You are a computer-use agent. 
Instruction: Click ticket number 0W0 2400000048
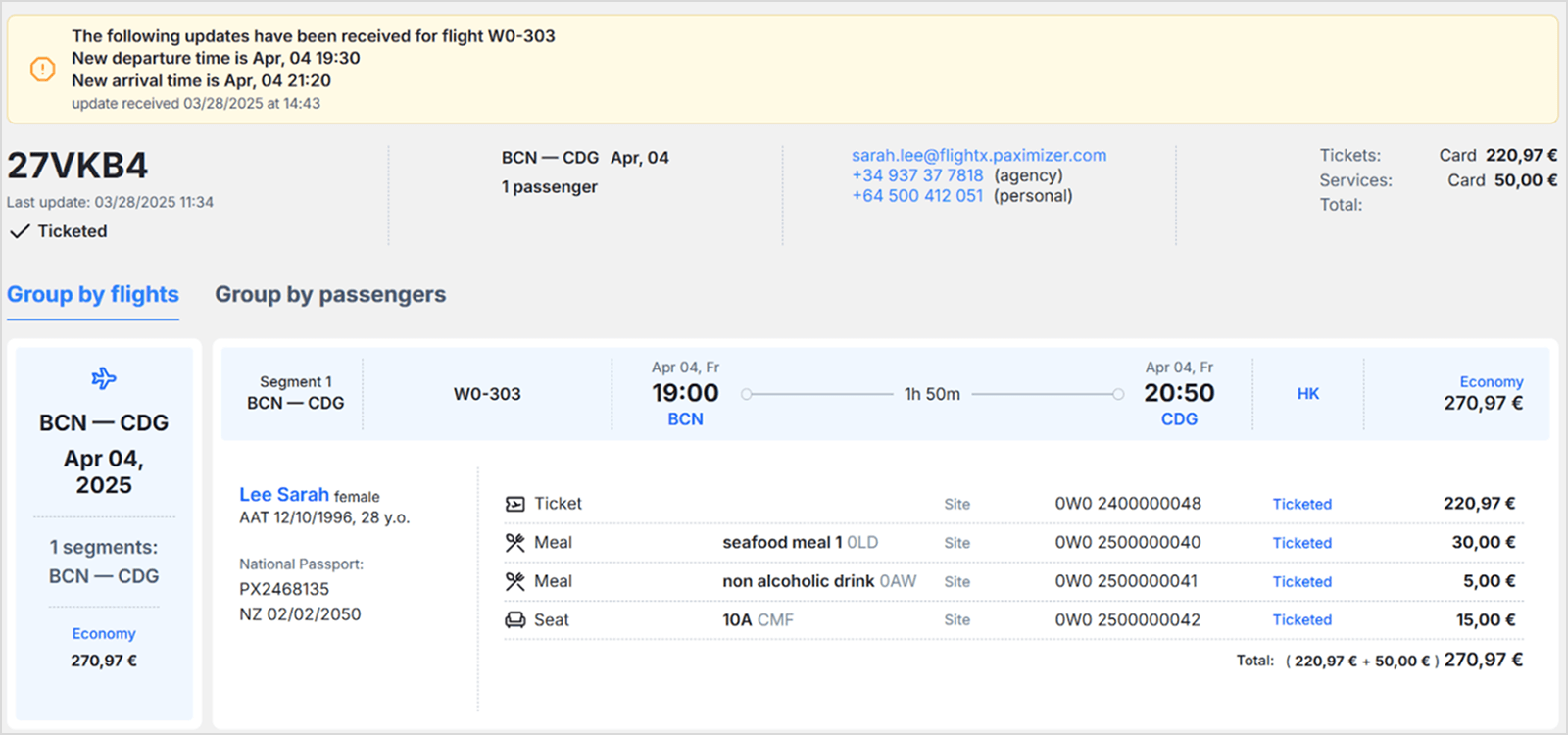click(x=1128, y=504)
